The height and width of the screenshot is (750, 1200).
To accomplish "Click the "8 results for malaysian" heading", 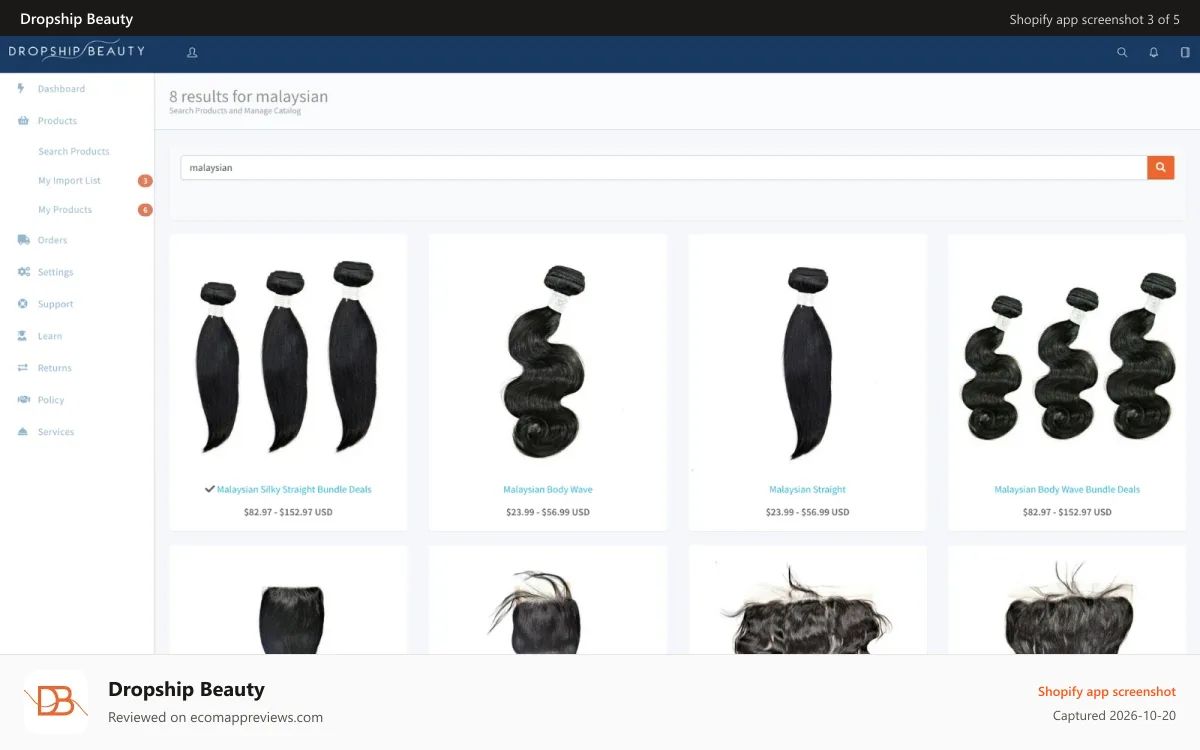I will tap(248, 97).
